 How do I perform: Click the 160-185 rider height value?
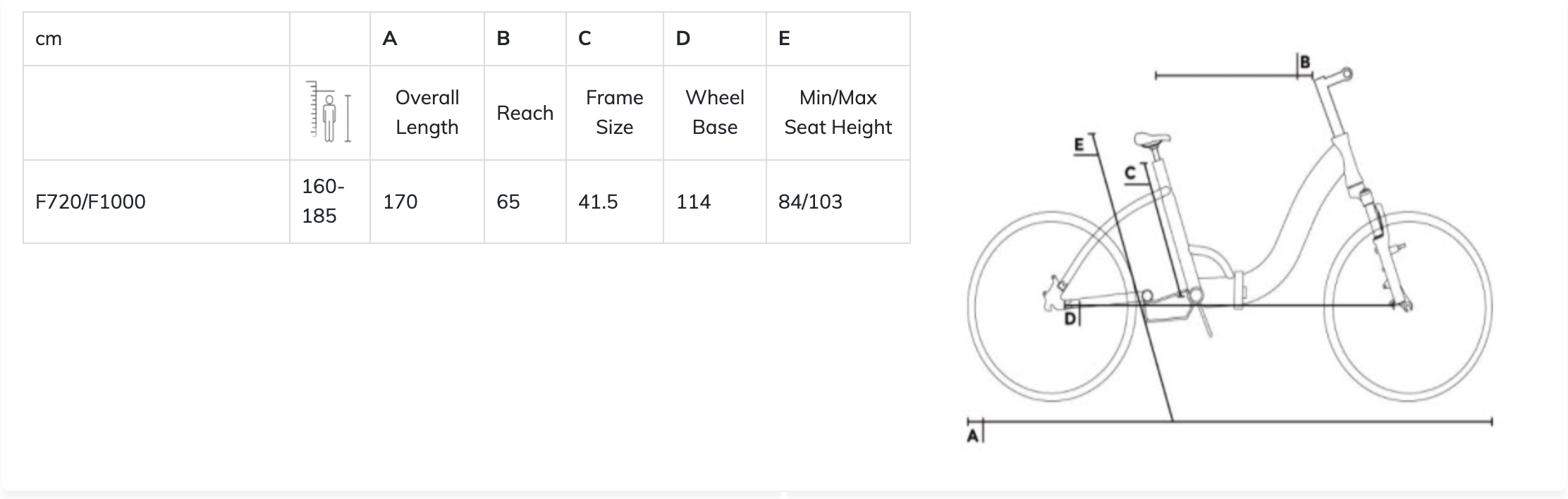coord(323,201)
